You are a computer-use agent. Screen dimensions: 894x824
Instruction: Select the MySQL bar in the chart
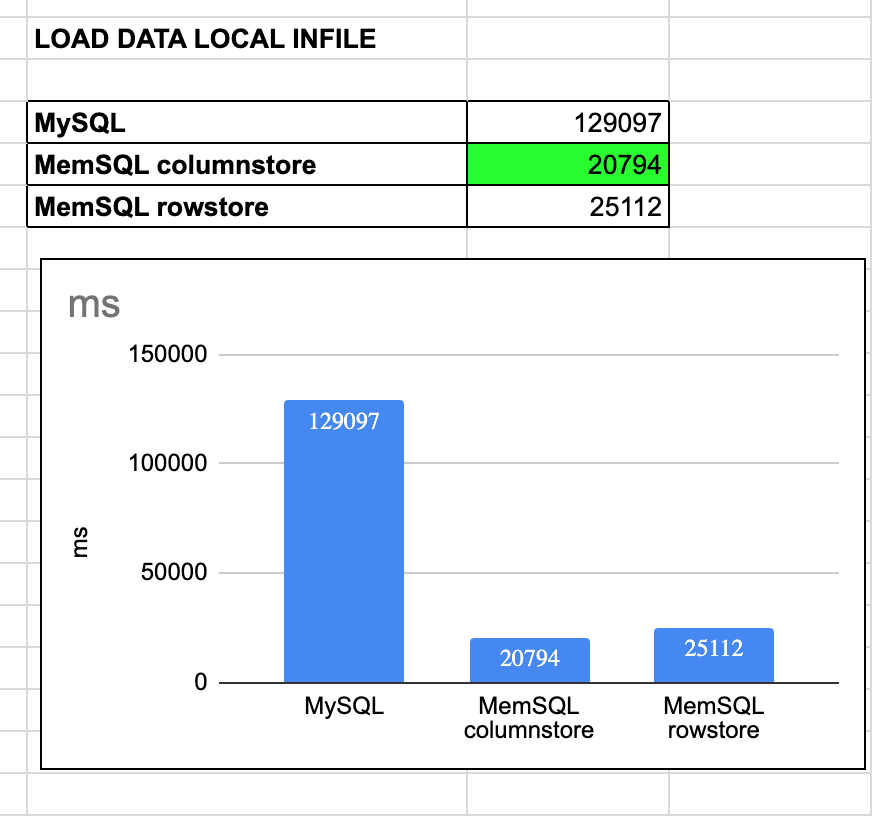pyautogui.click(x=344, y=541)
